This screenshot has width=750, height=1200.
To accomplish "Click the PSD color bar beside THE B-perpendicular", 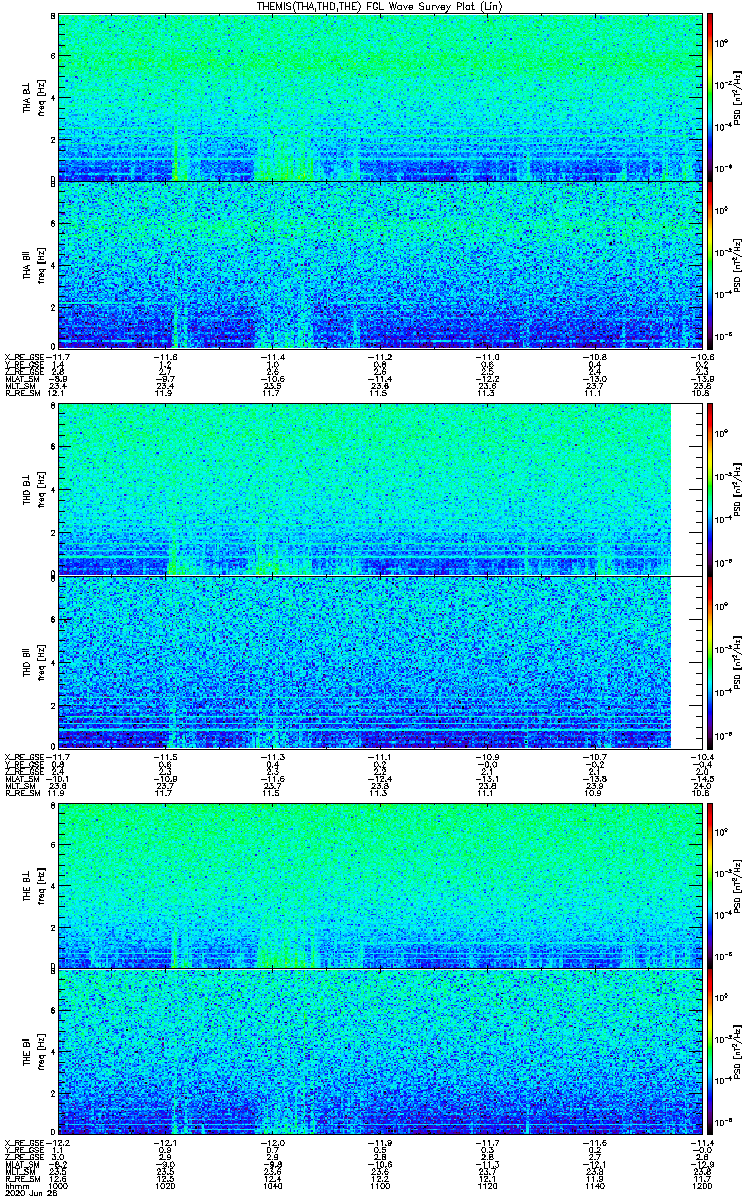I will [x=711, y=884].
